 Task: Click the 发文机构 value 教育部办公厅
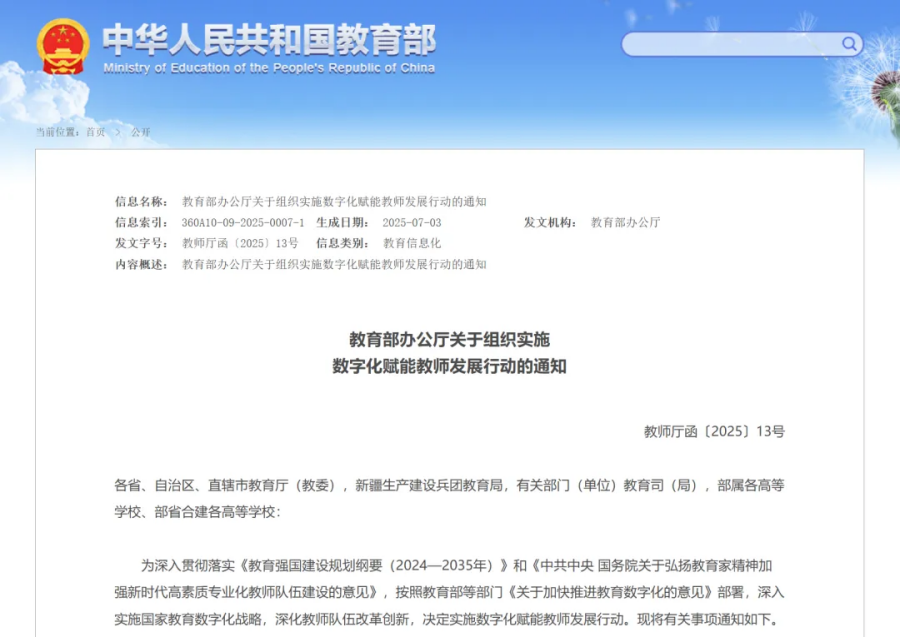624,222
